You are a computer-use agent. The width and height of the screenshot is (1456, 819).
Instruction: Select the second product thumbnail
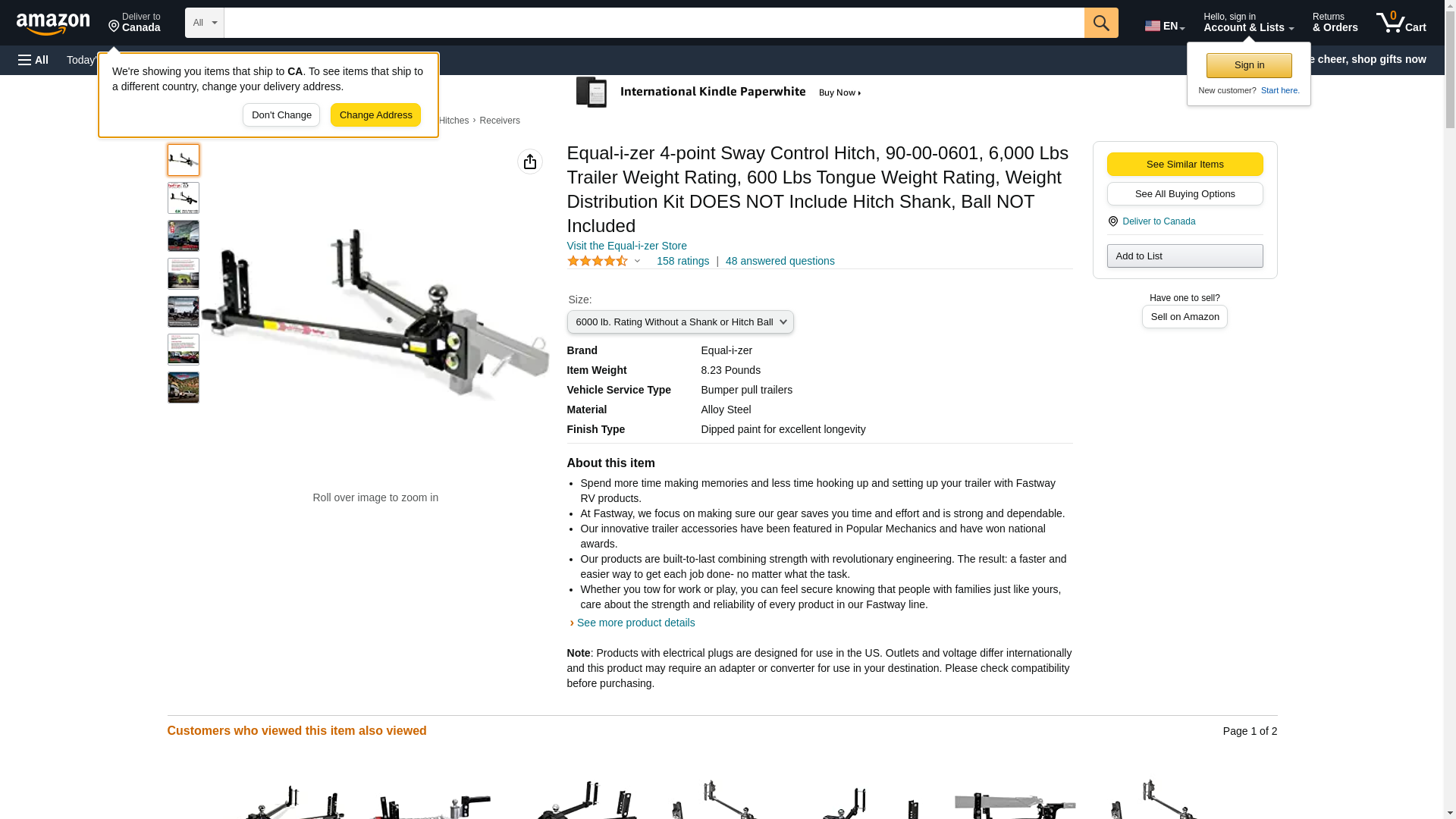point(184,198)
